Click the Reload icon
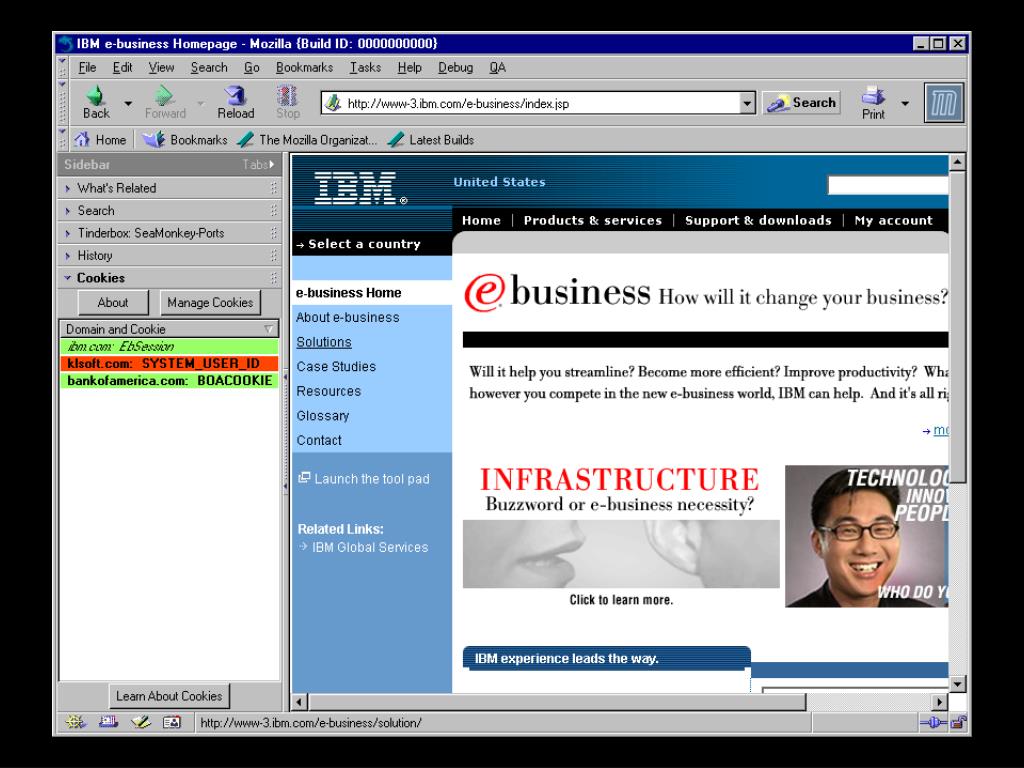The image size is (1024, 768). [235, 95]
